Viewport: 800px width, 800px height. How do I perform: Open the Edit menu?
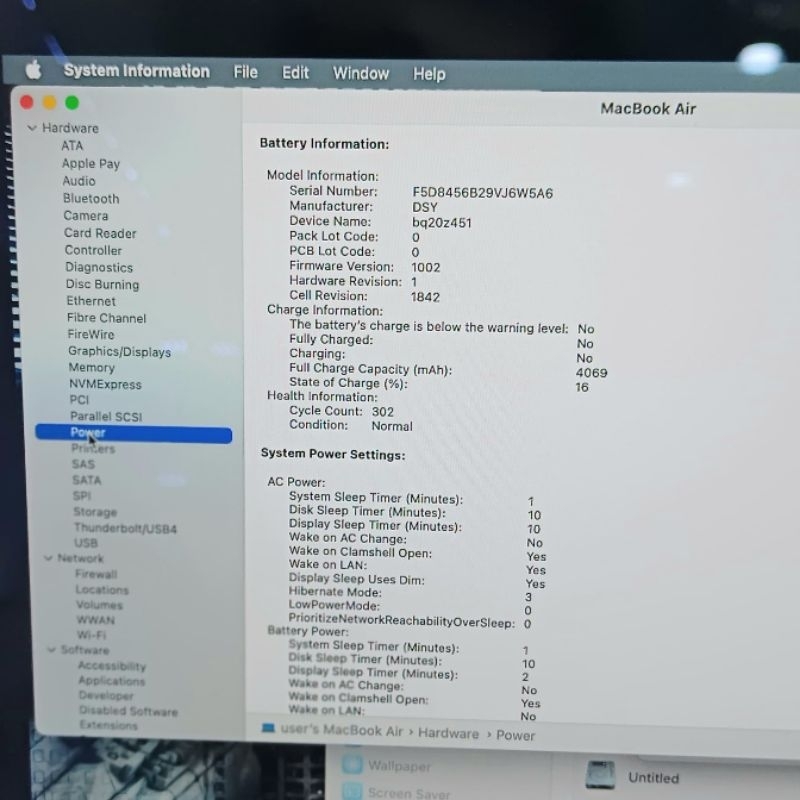pyautogui.click(x=295, y=73)
